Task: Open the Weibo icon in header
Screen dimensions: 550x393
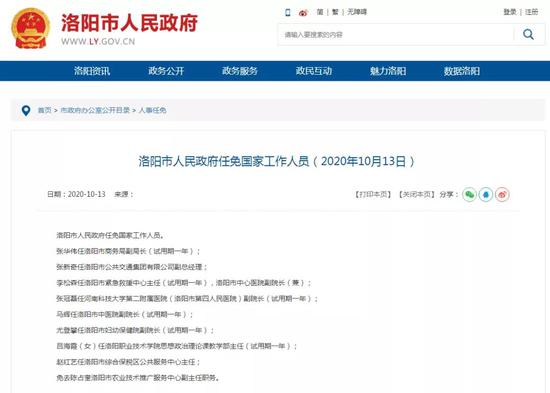Action: point(303,13)
